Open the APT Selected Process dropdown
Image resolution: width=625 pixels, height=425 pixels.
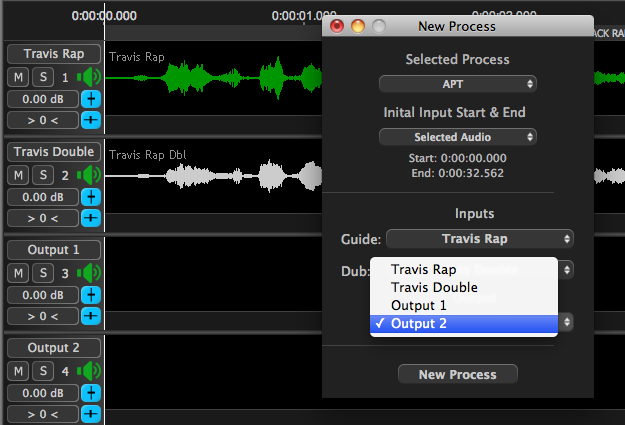click(458, 84)
